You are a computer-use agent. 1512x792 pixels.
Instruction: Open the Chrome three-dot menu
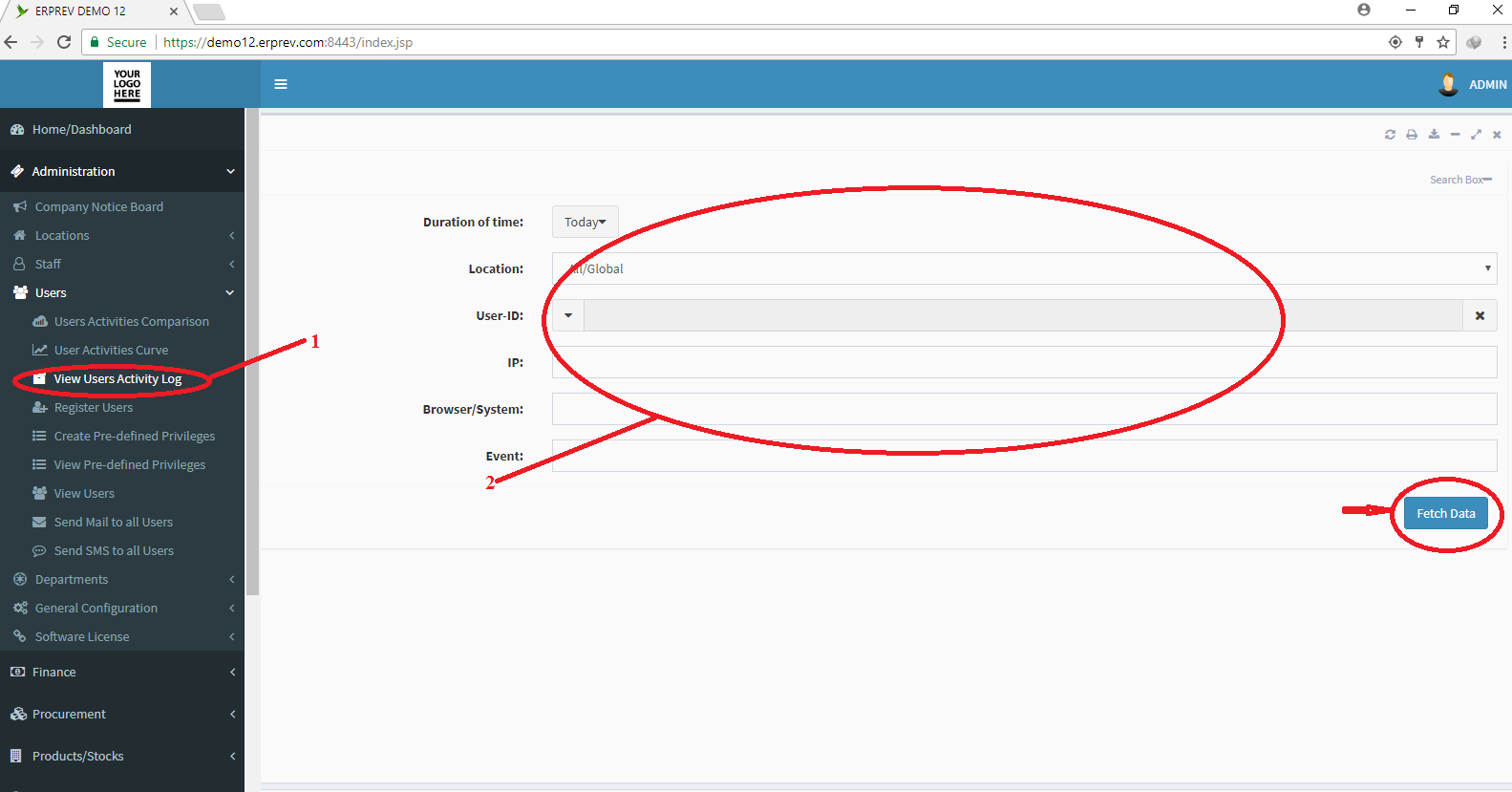[1503, 42]
